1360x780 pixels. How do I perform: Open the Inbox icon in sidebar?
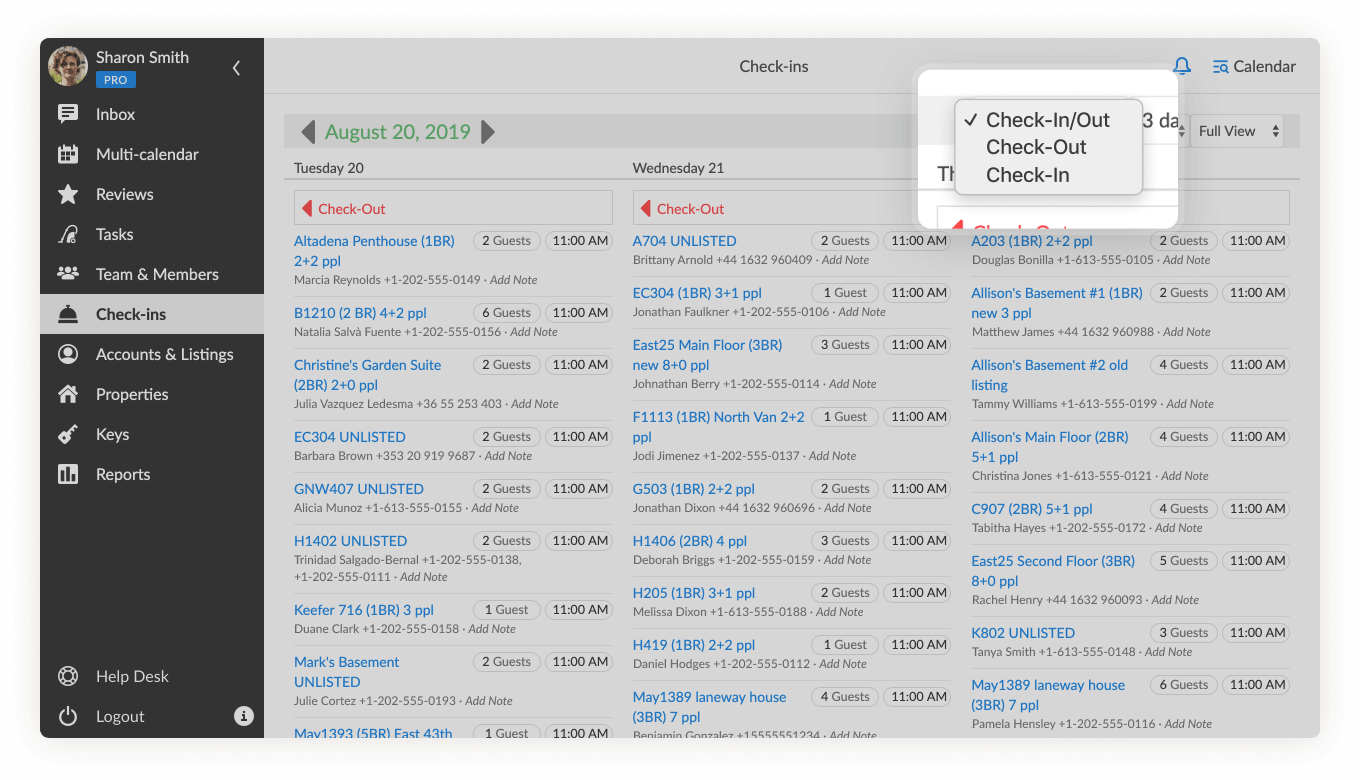click(x=68, y=114)
